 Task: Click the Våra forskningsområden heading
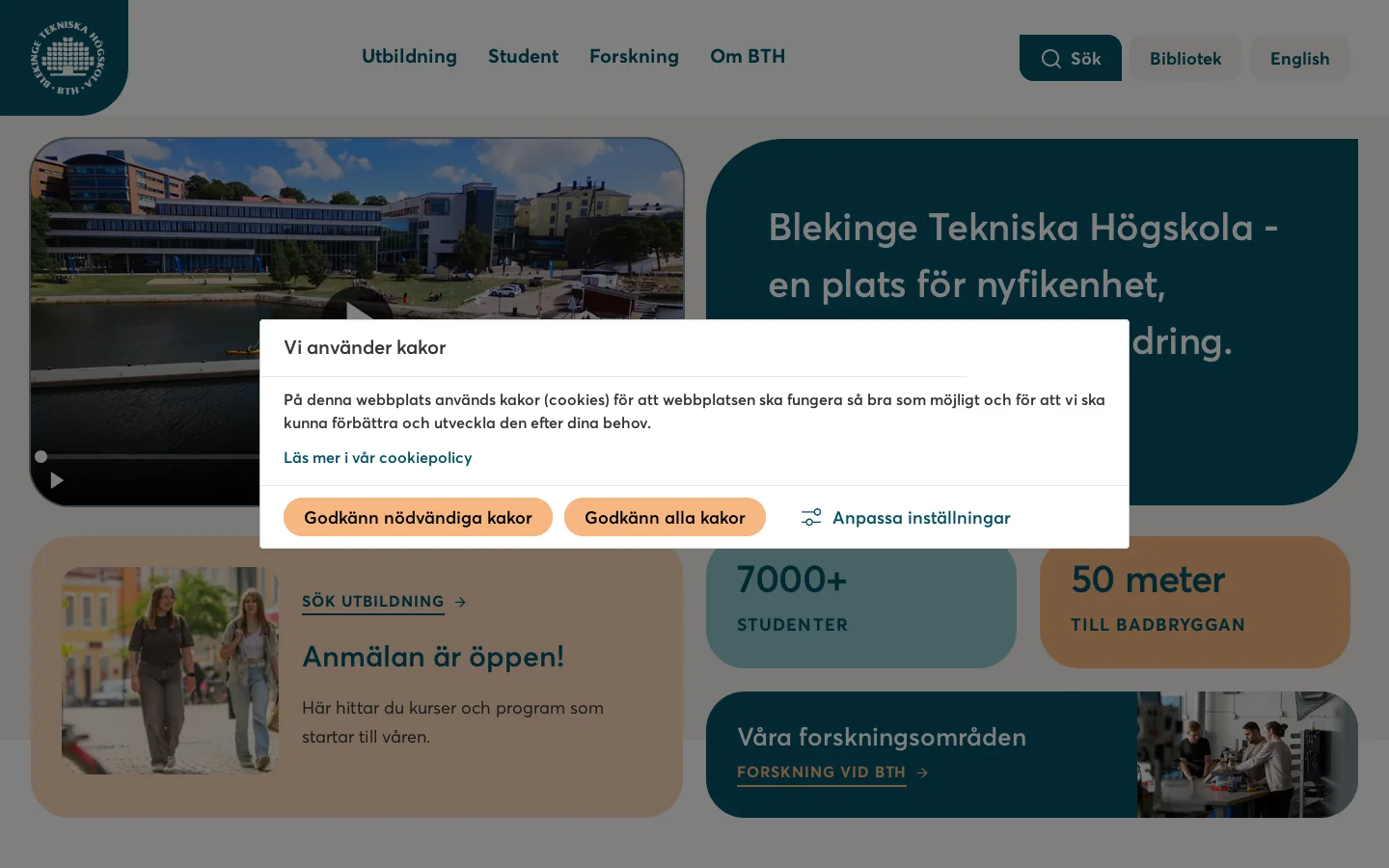point(882,737)
